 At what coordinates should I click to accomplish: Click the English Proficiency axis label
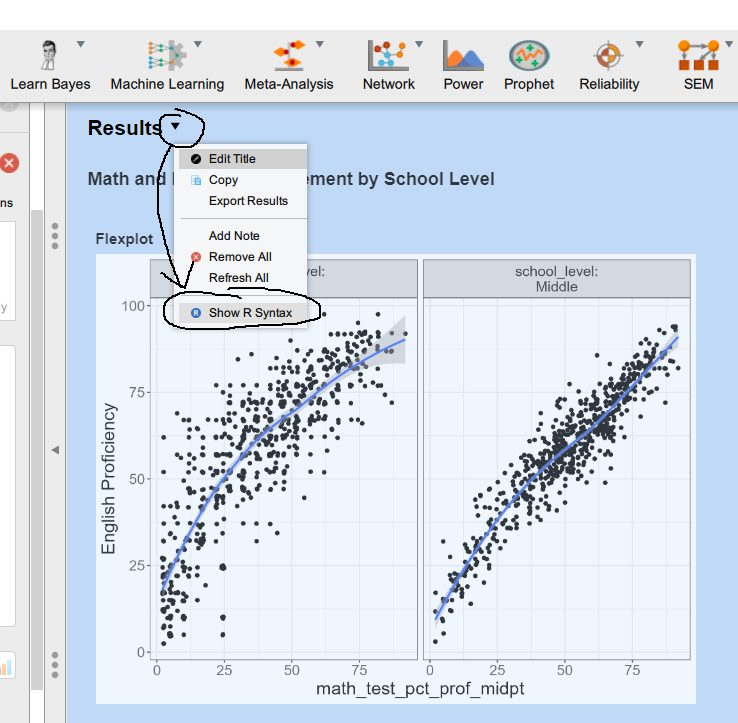pyautogui.click(x=108, y=478)
